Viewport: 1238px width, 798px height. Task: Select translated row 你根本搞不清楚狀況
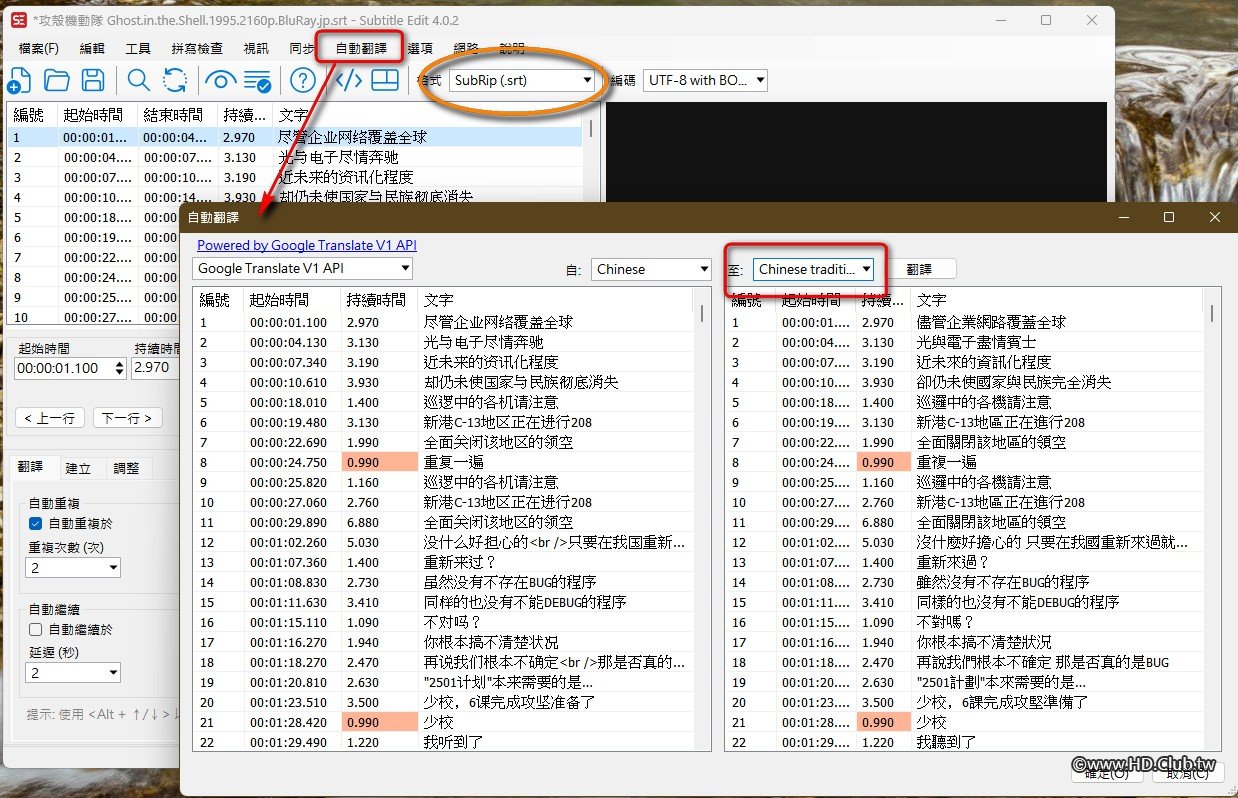click(x=966, y=642)
